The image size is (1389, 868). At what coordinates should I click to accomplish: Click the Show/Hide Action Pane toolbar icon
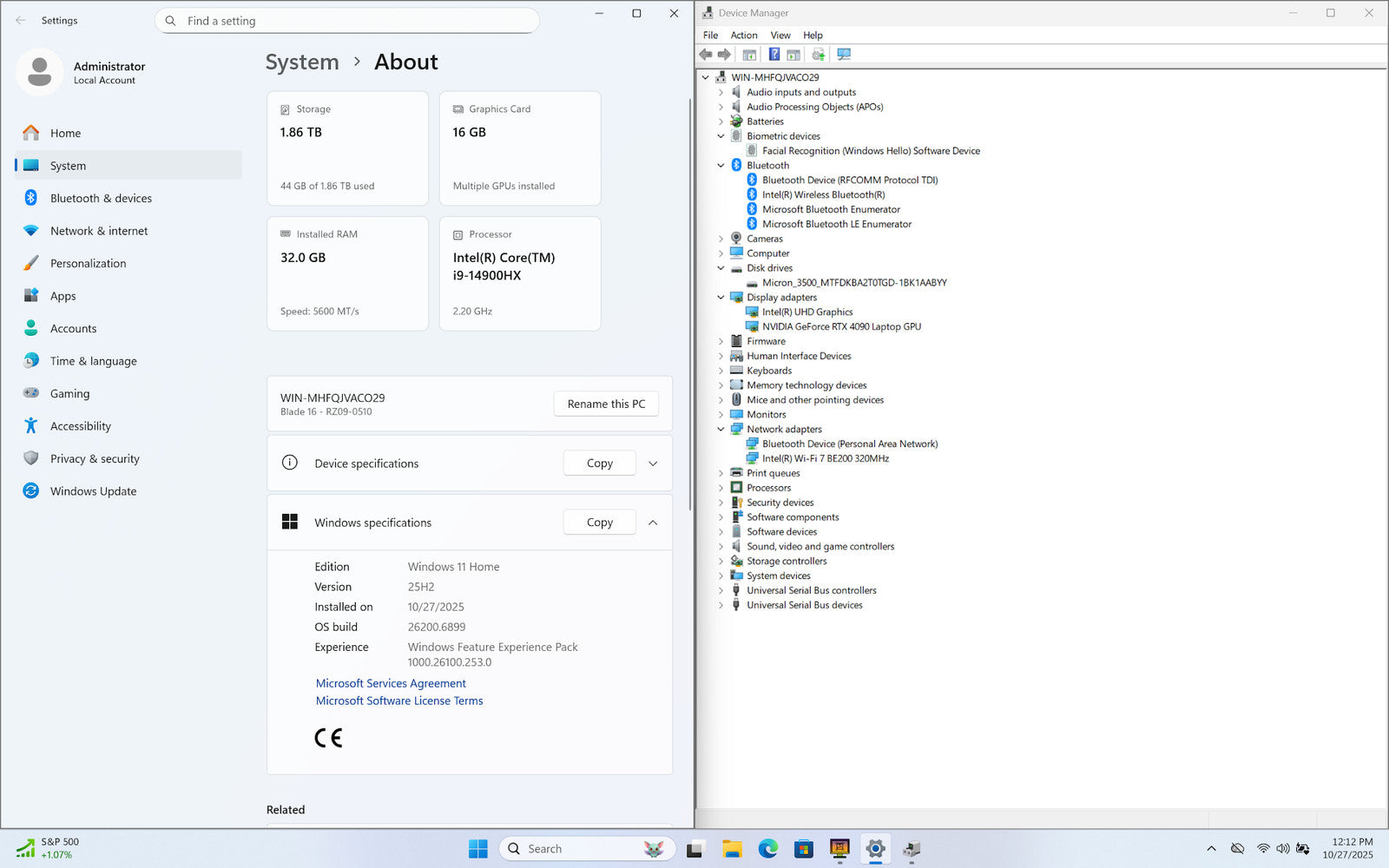click(793, 55)
